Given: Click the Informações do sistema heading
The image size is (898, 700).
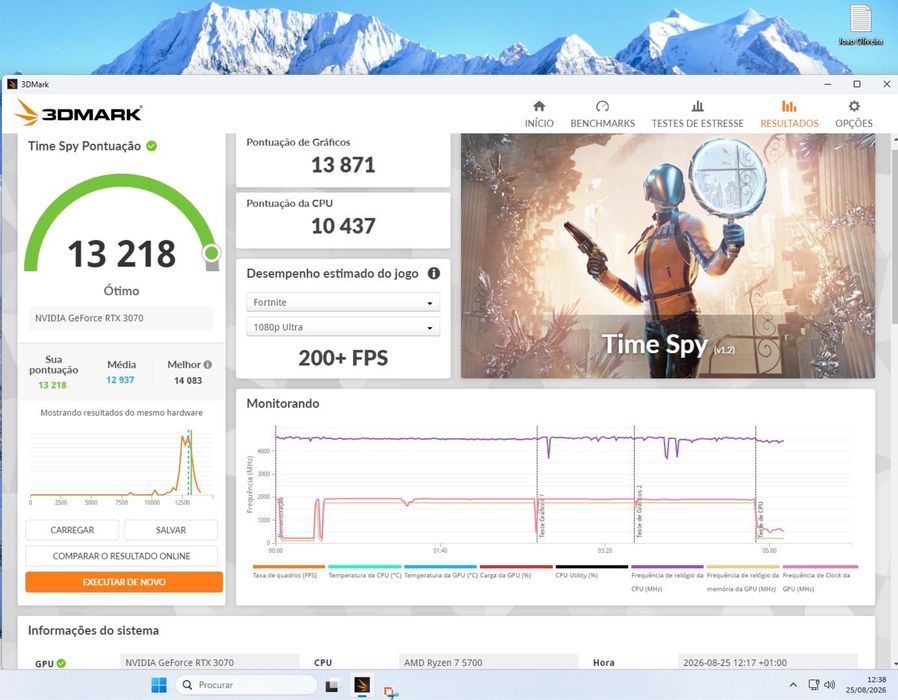Looking at the screenshot, I should point(93,631).
